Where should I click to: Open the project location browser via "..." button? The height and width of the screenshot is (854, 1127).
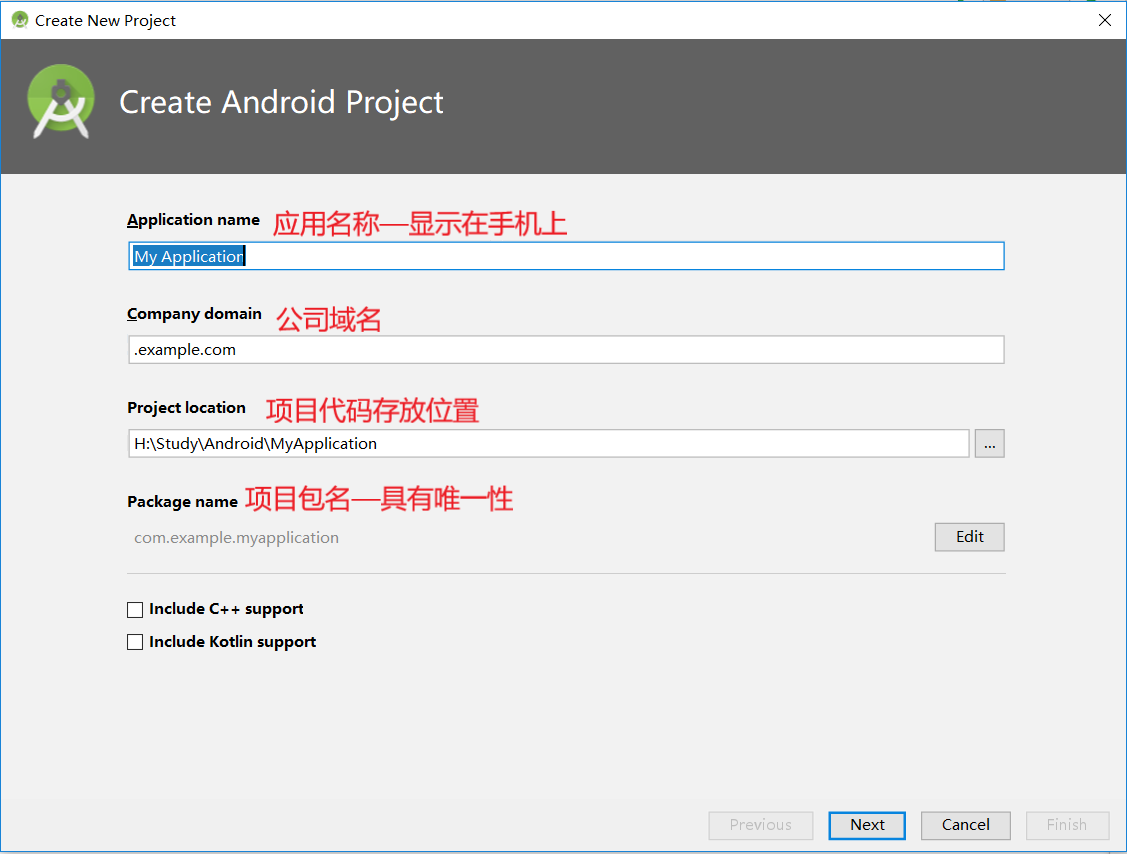[989, 443]
